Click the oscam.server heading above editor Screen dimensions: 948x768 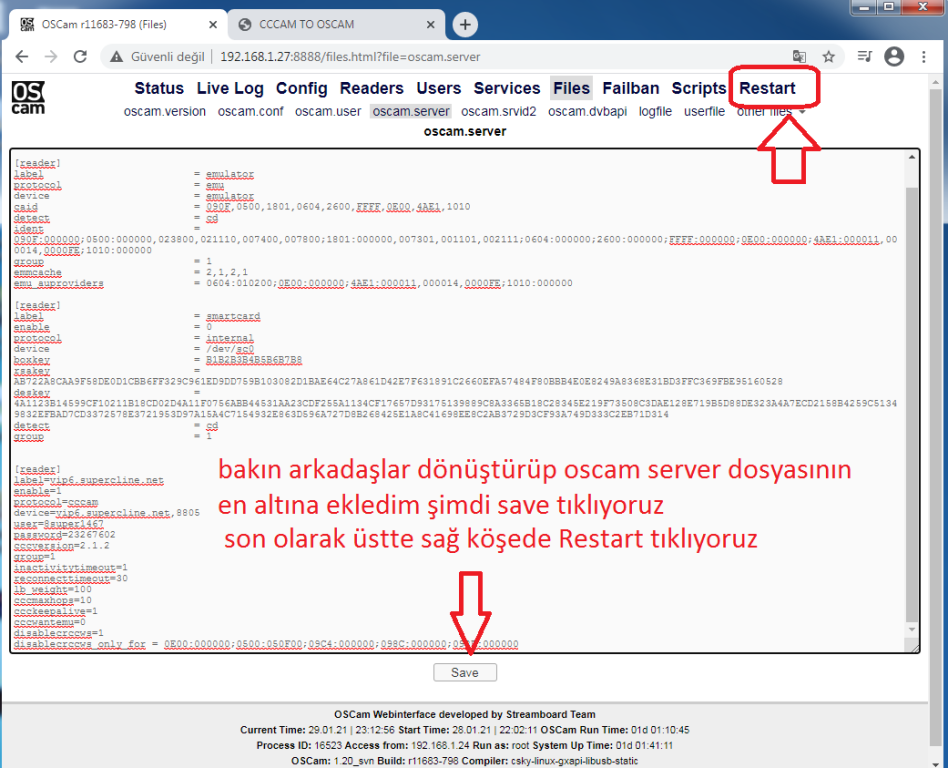(x=465, y=131)
